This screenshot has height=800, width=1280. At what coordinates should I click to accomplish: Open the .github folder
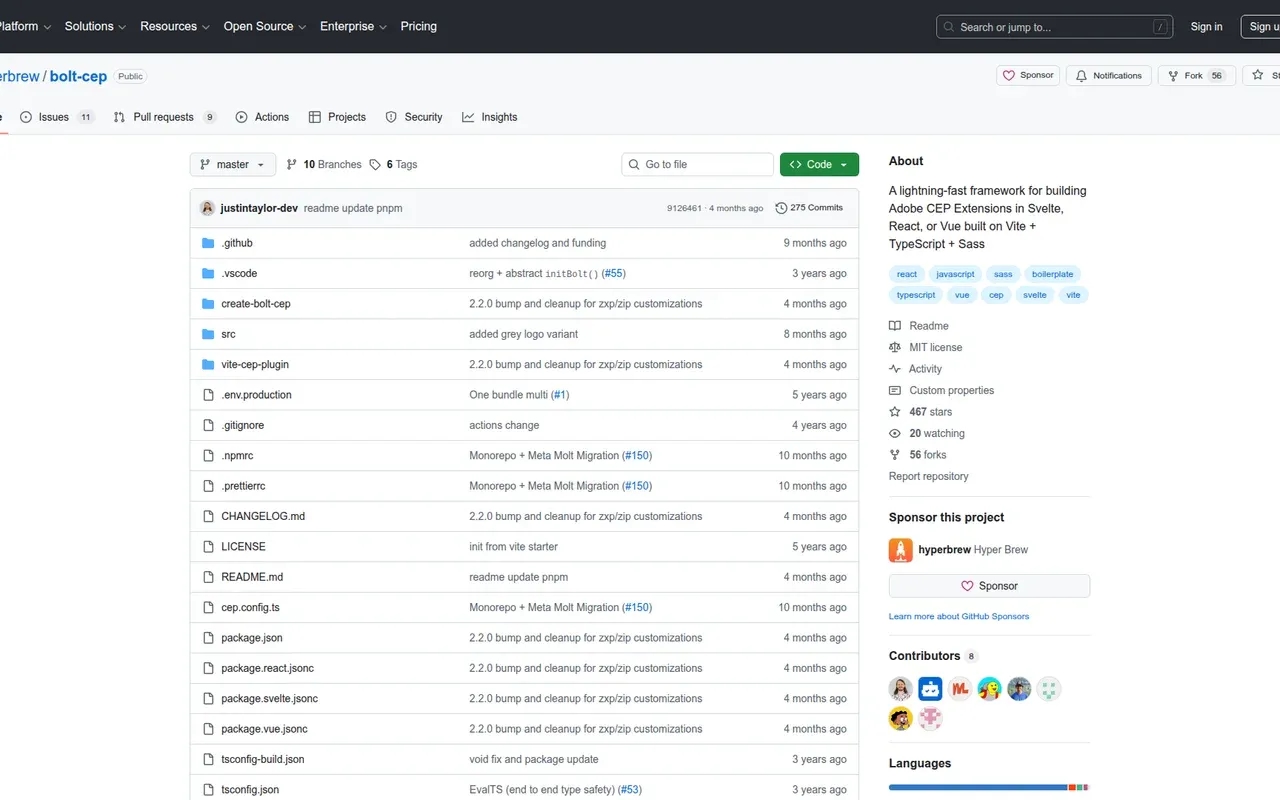(x=237, y=243)
